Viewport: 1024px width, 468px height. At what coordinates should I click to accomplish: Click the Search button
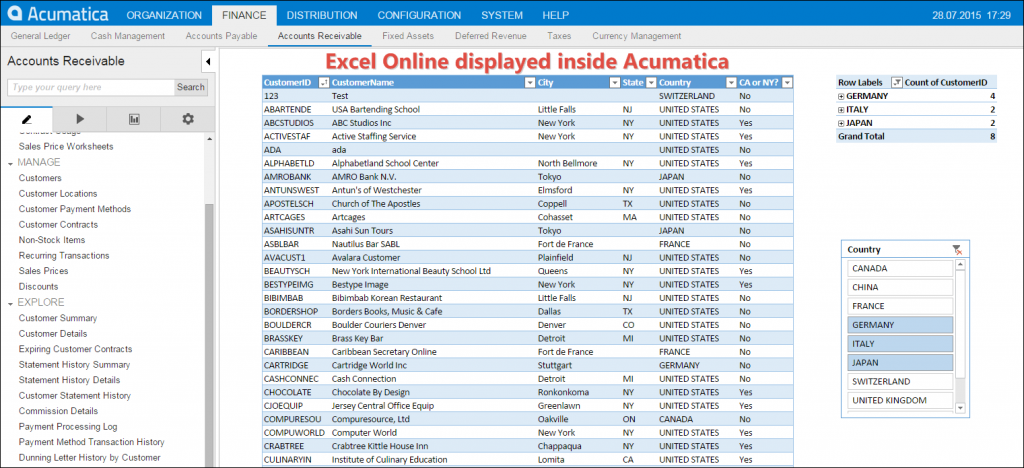[x=190, y=87]
